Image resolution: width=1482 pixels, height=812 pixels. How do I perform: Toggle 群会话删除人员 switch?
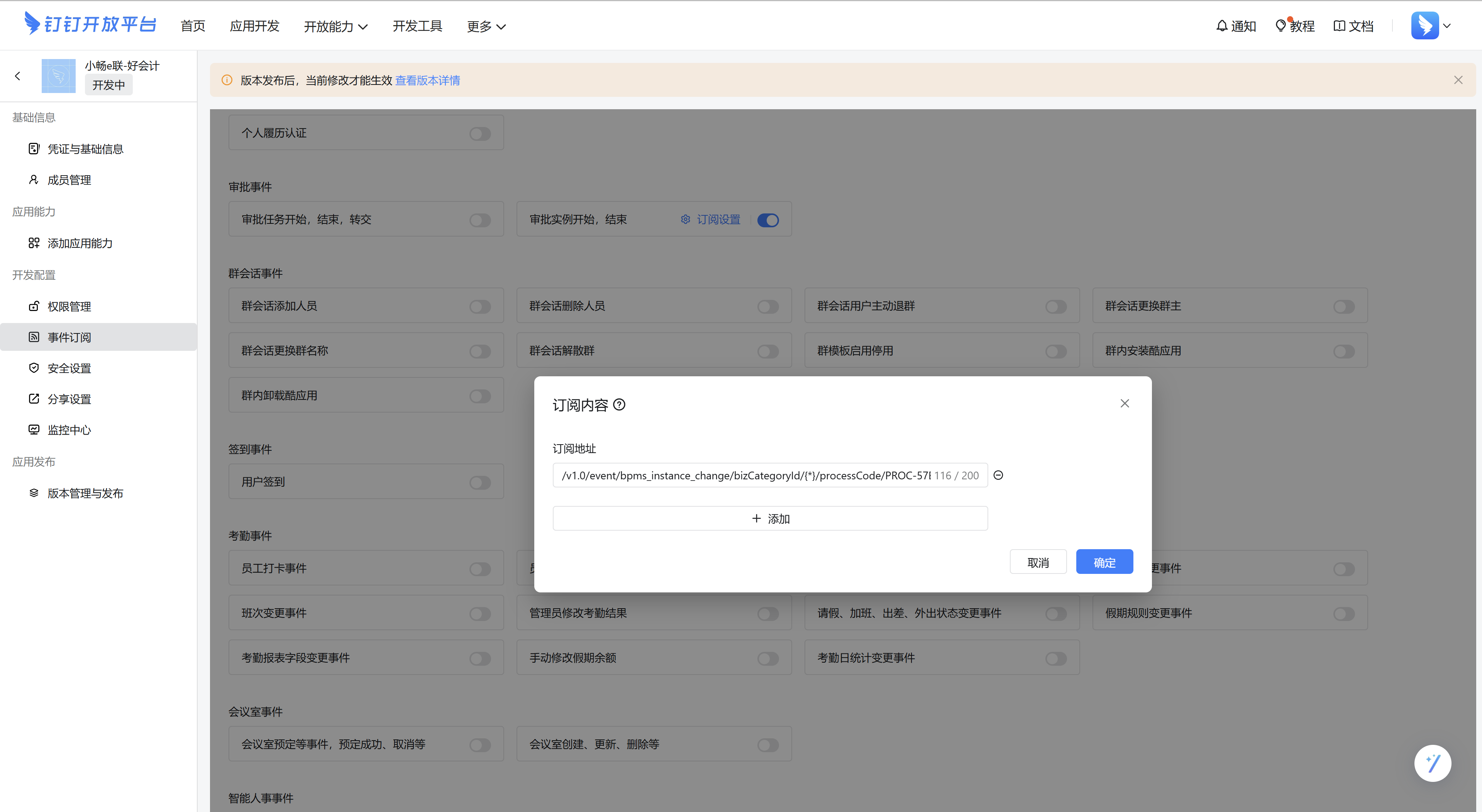(767, 306)
